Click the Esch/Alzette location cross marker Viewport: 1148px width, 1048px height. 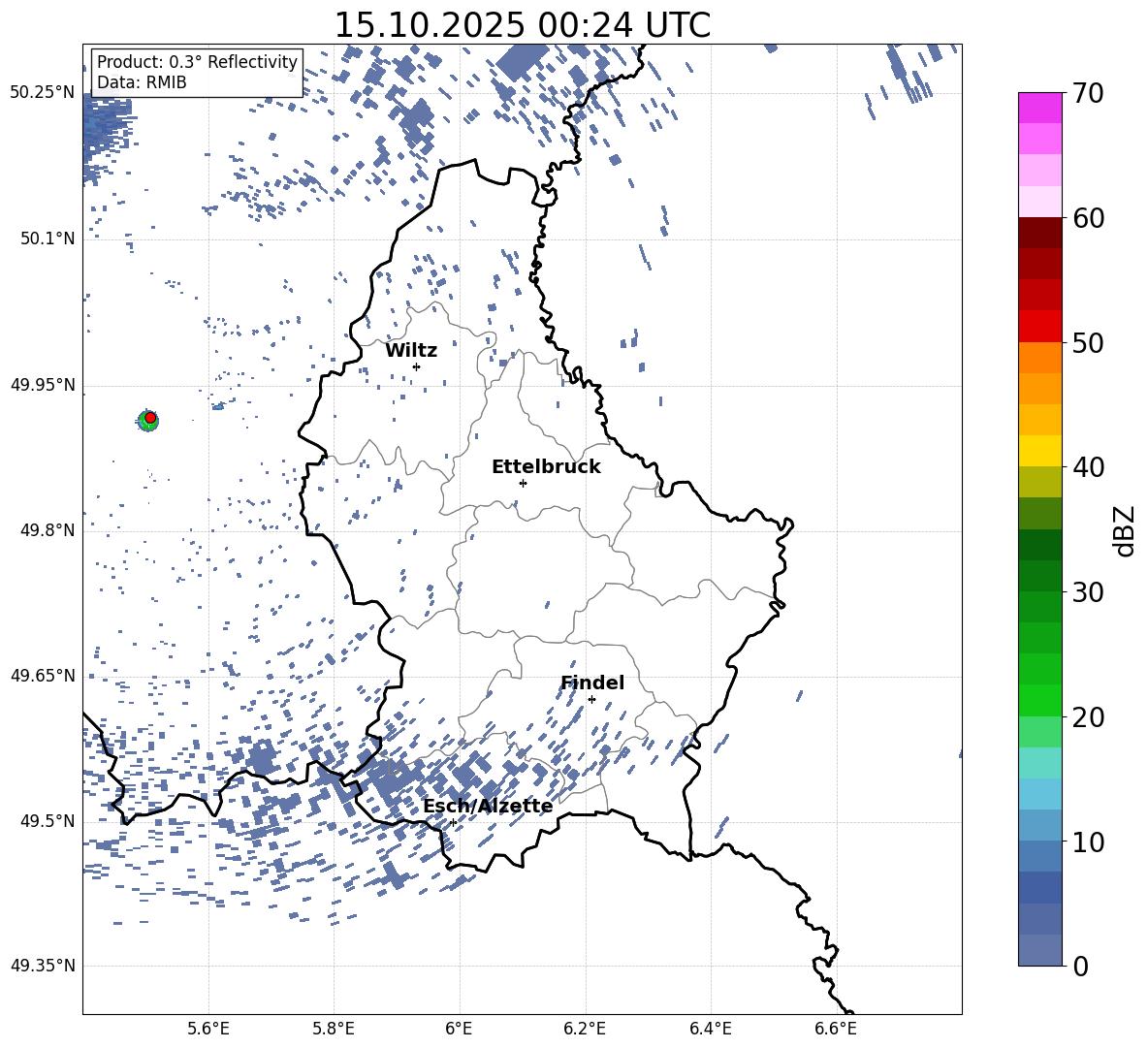pyautogui.click(x=453, y=822)
